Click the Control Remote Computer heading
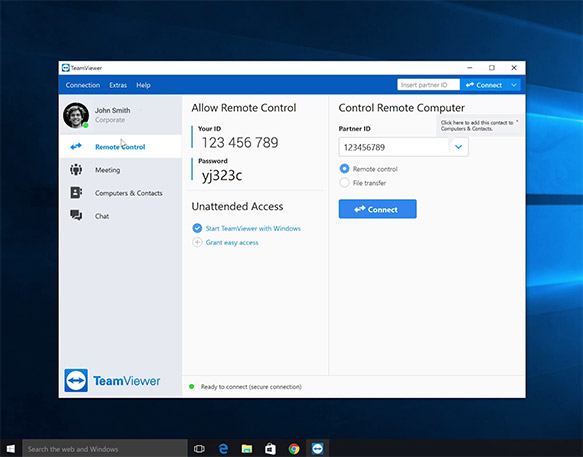 [402, 108]
